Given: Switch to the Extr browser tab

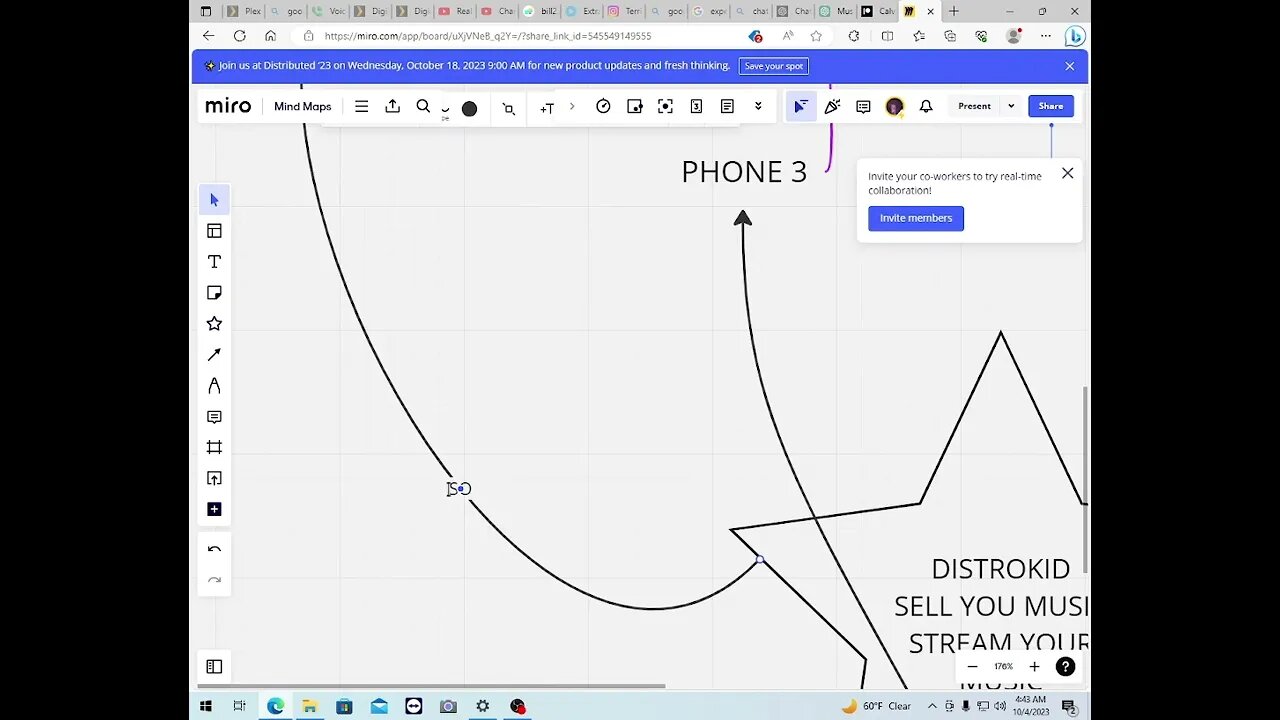Looking at the screenshot, I should pyautogui.click(x=581, y=11).
